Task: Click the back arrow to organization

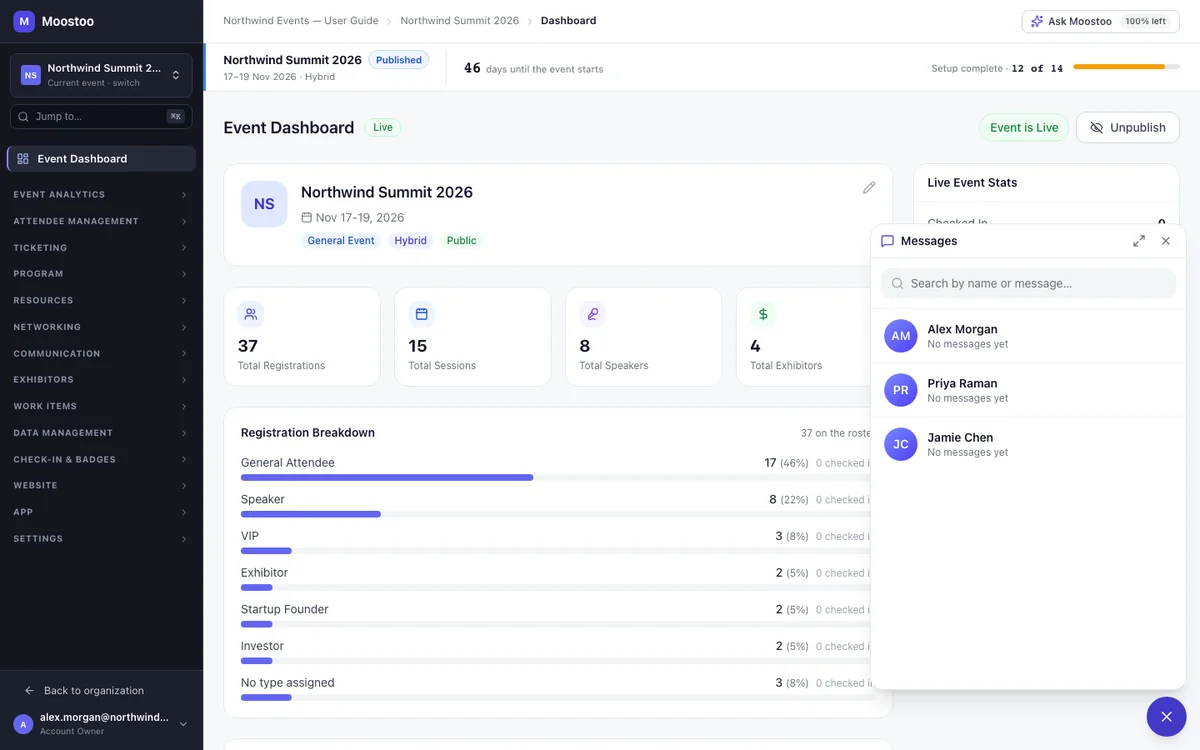Action: pyautogui.click(x=29, y=691)
